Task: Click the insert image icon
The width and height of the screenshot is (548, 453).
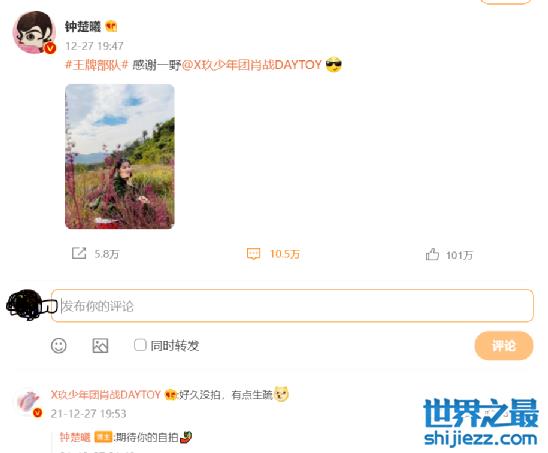Action: pyautogui.click(x=100, y=346)
